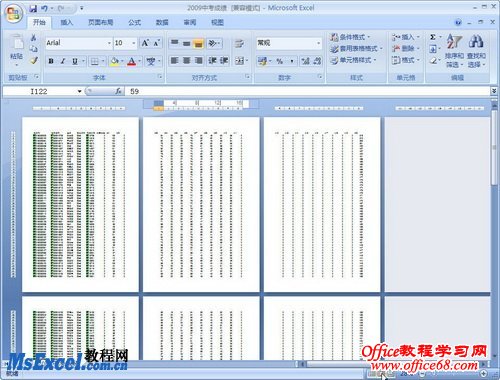Click Delete cells button

click(406, 49)
